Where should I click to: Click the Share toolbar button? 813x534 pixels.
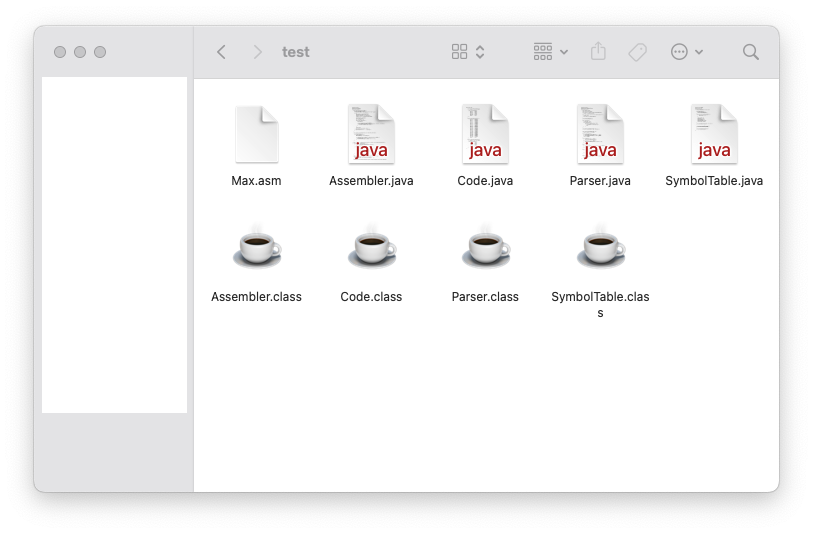(598, 51)
